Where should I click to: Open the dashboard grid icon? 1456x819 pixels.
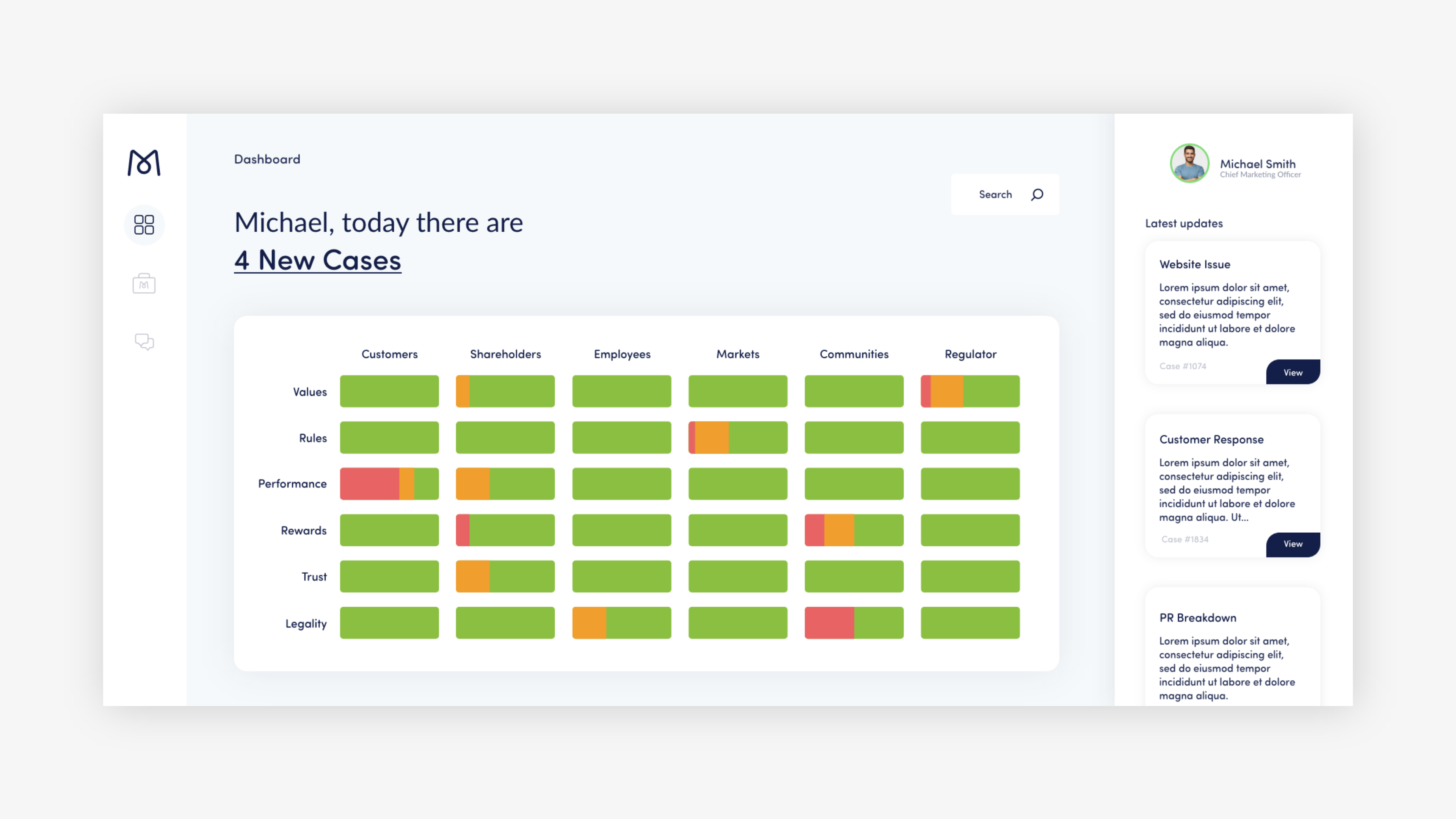144,224
